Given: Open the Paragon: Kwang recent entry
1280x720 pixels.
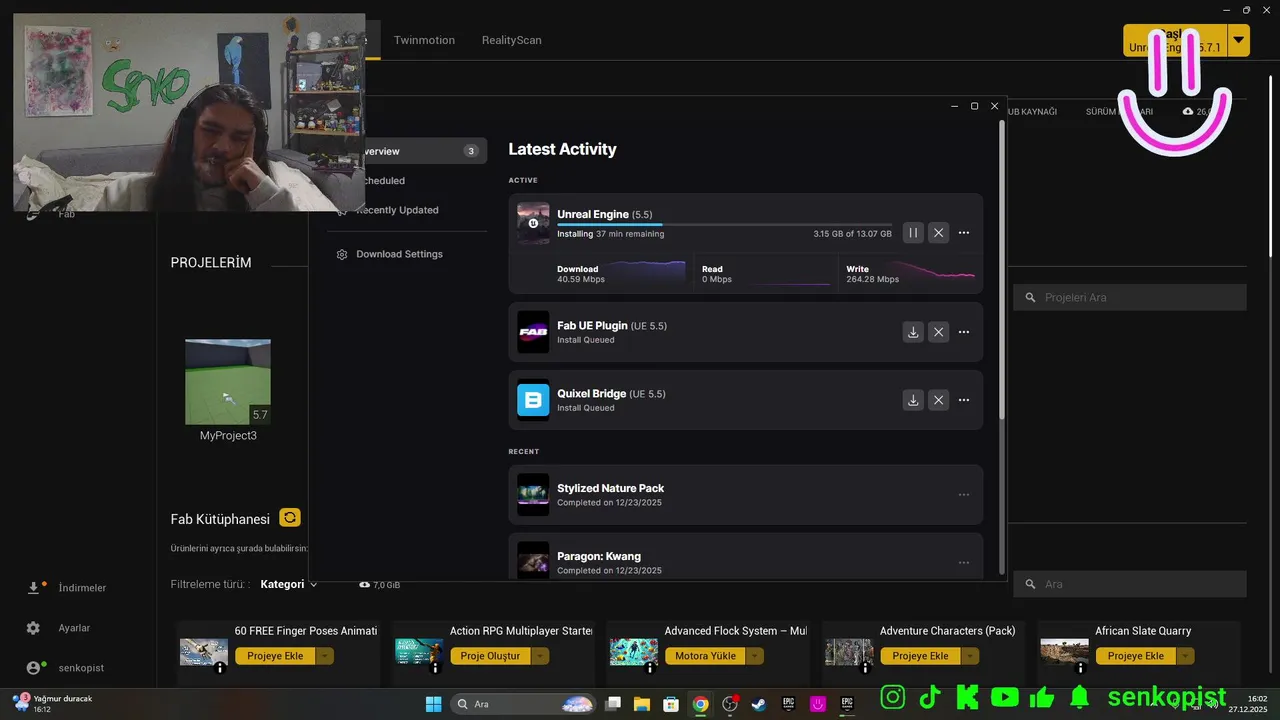Looking at the screenshot, I should (x=745, y=558).
